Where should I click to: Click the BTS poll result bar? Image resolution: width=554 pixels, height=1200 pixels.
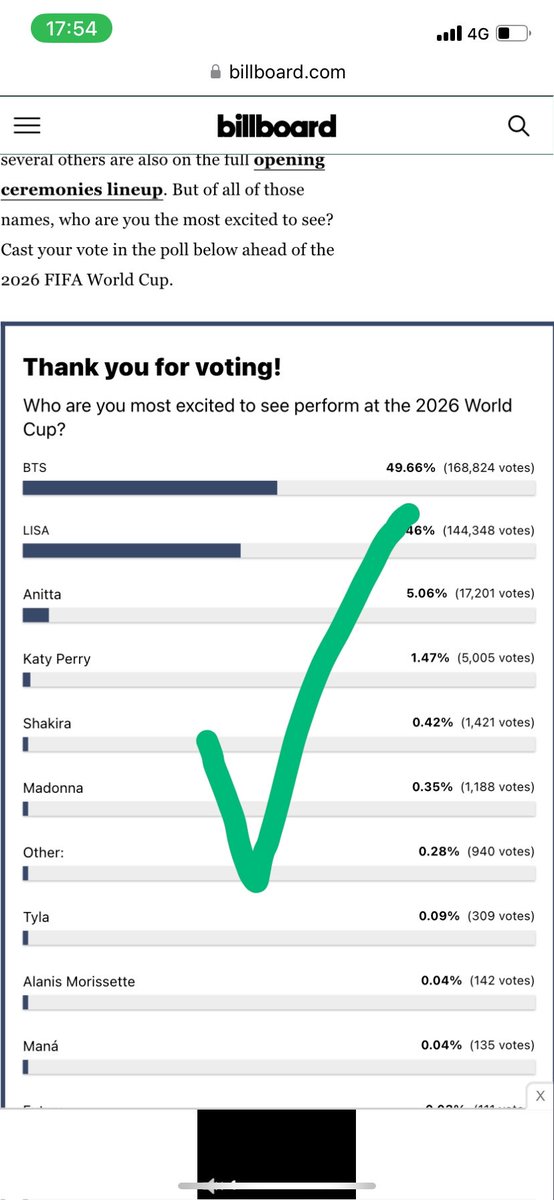(x=279, y=488)
